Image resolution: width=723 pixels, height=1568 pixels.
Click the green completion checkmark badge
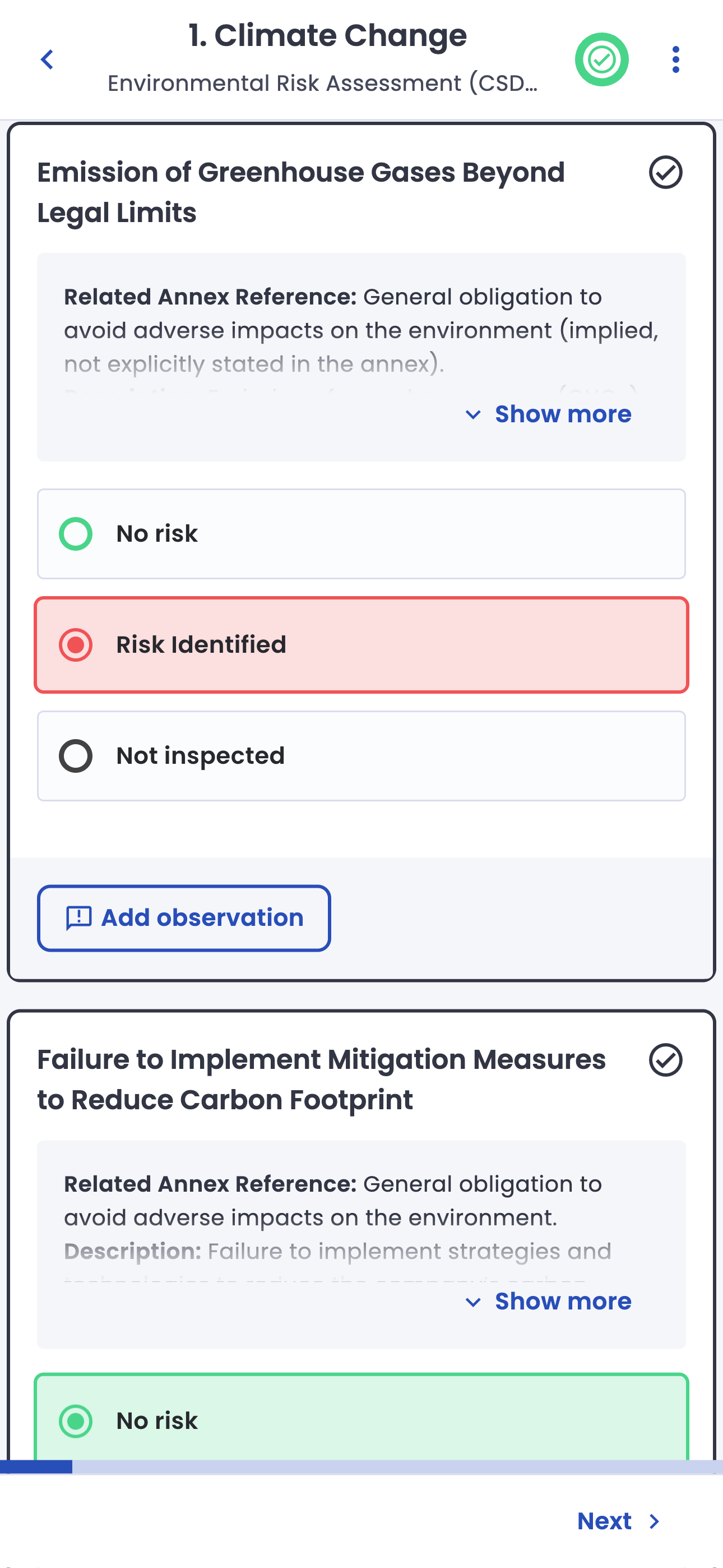click(601, 59)
